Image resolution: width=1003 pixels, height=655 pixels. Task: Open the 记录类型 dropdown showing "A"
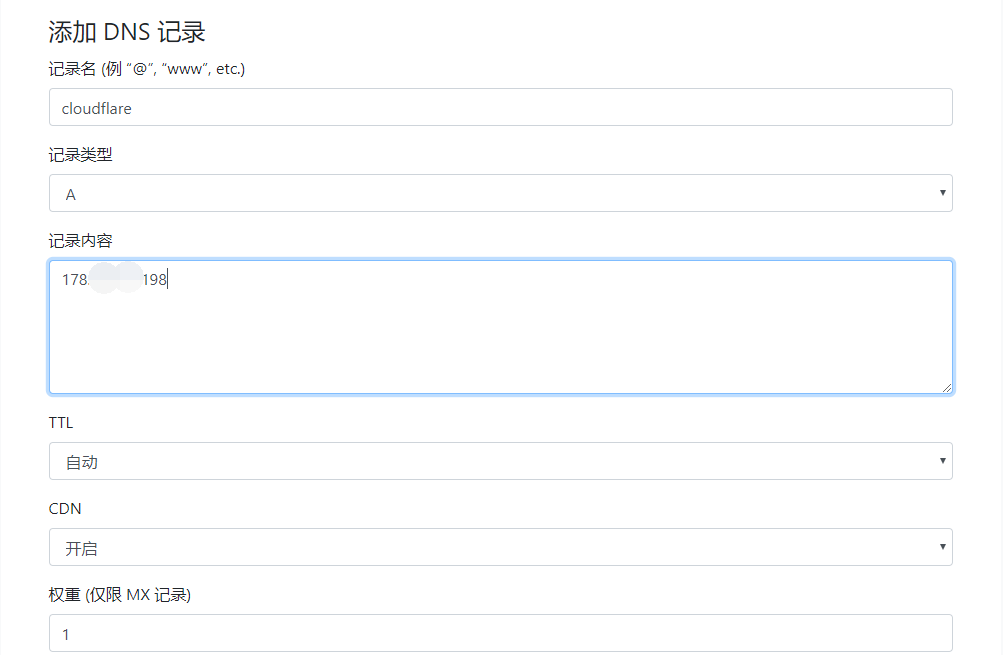501,193
